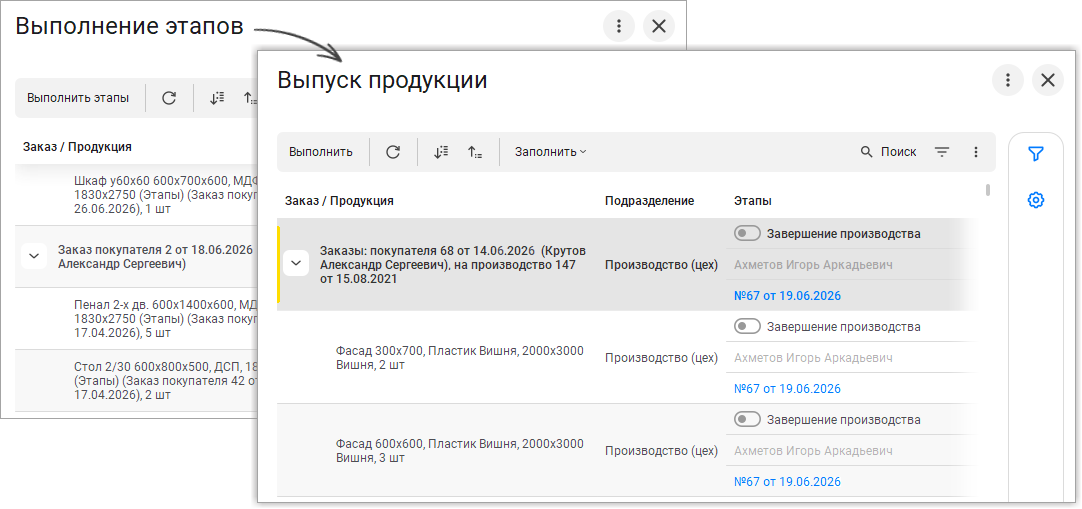Collapse the Заказы: покупателя 68 group
Image resolution: width=1082 pixels, height=509 pixels.
(x=296, y=263)
